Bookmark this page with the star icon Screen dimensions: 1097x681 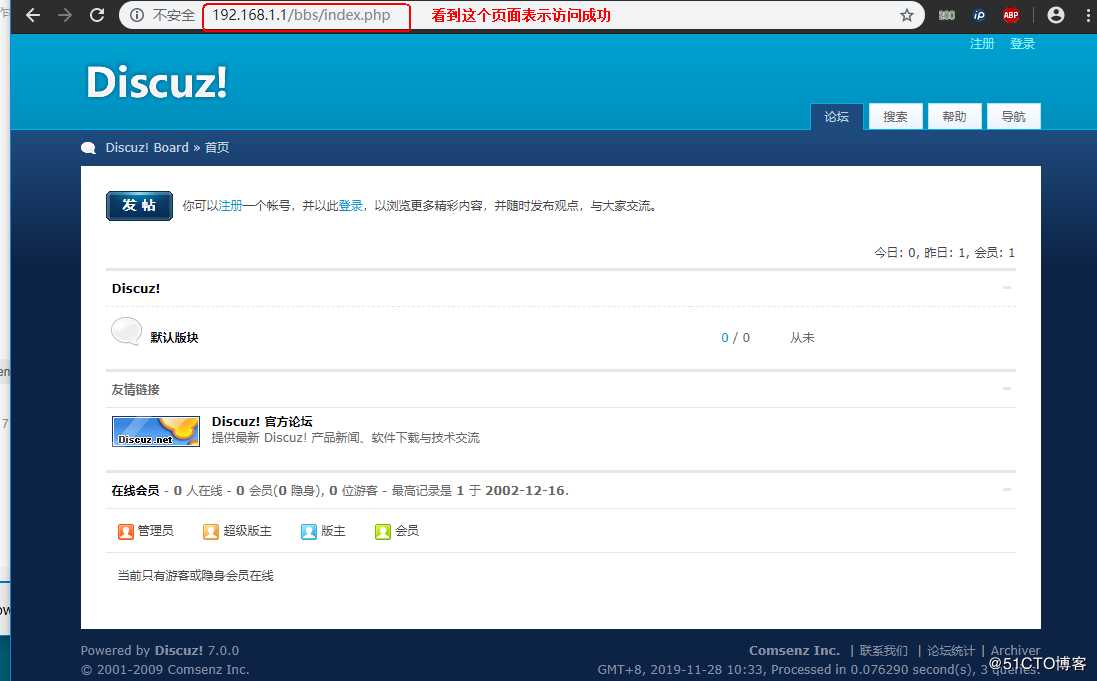[x=907, y=15]
